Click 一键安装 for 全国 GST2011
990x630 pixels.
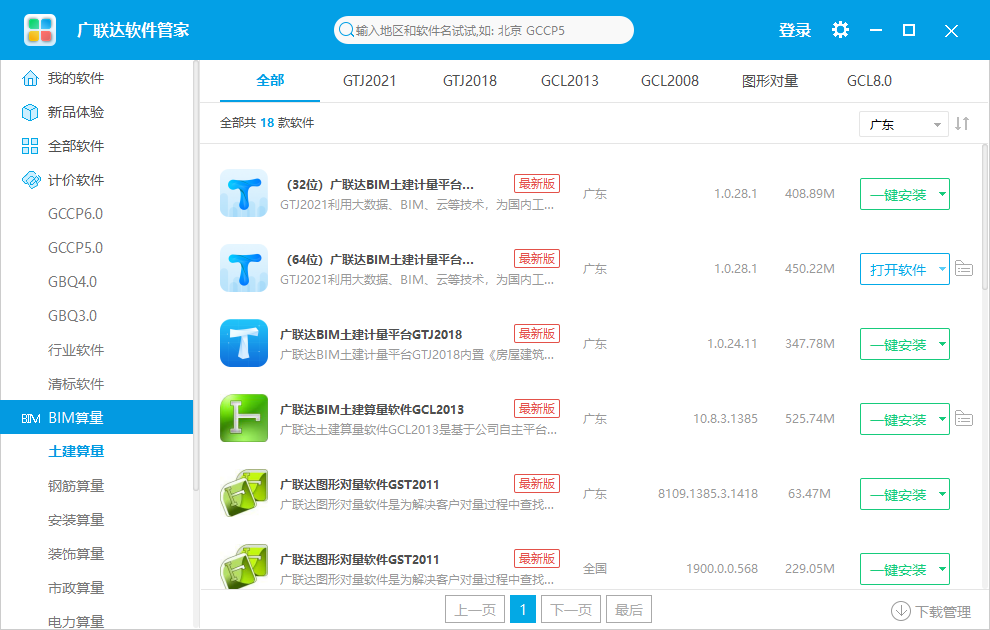(898, 569)
